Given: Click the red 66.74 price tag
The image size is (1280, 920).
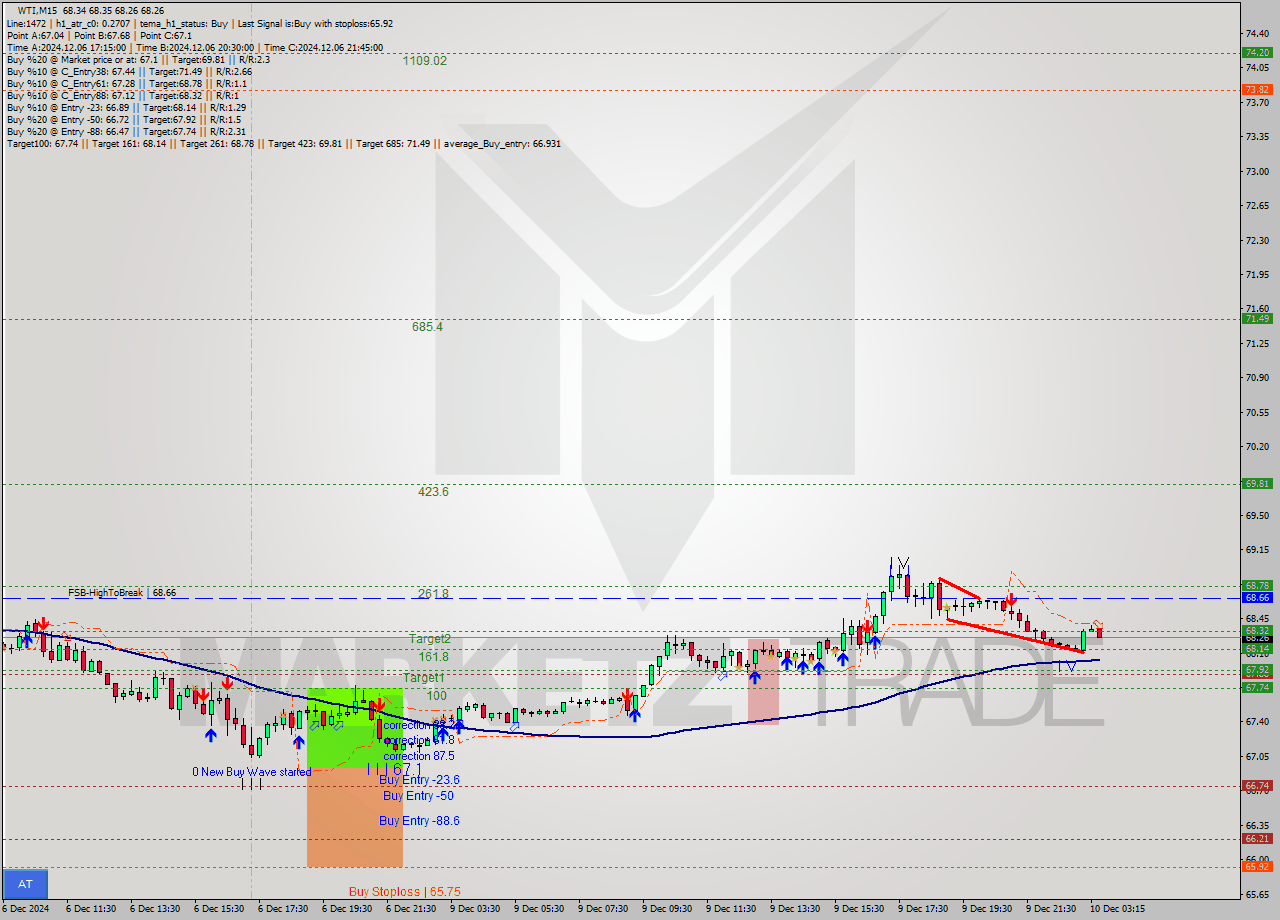Looking at the screenshot, I should pyautogui.click(x=1257, y=786).
